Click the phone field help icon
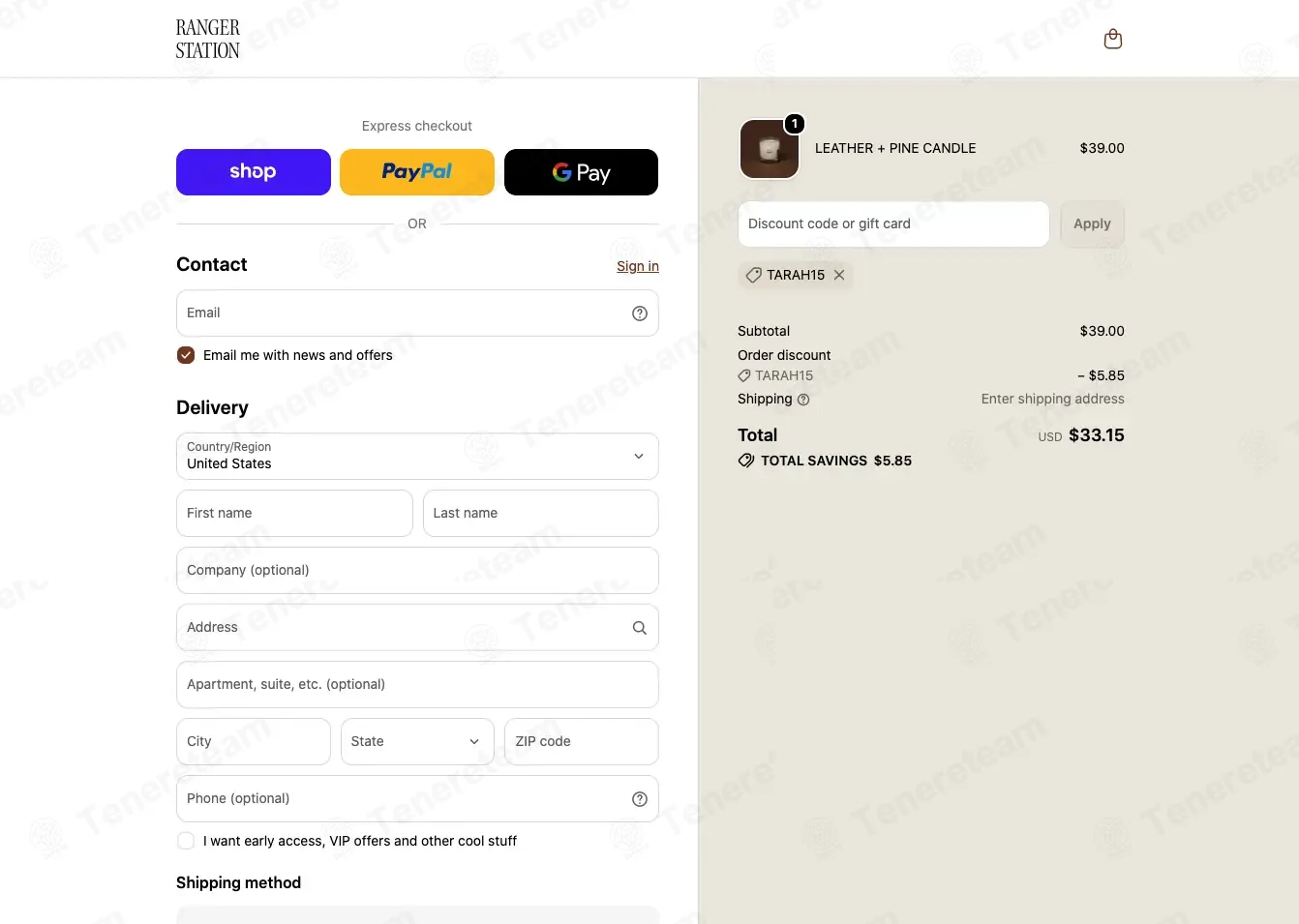 click(640, 799)
